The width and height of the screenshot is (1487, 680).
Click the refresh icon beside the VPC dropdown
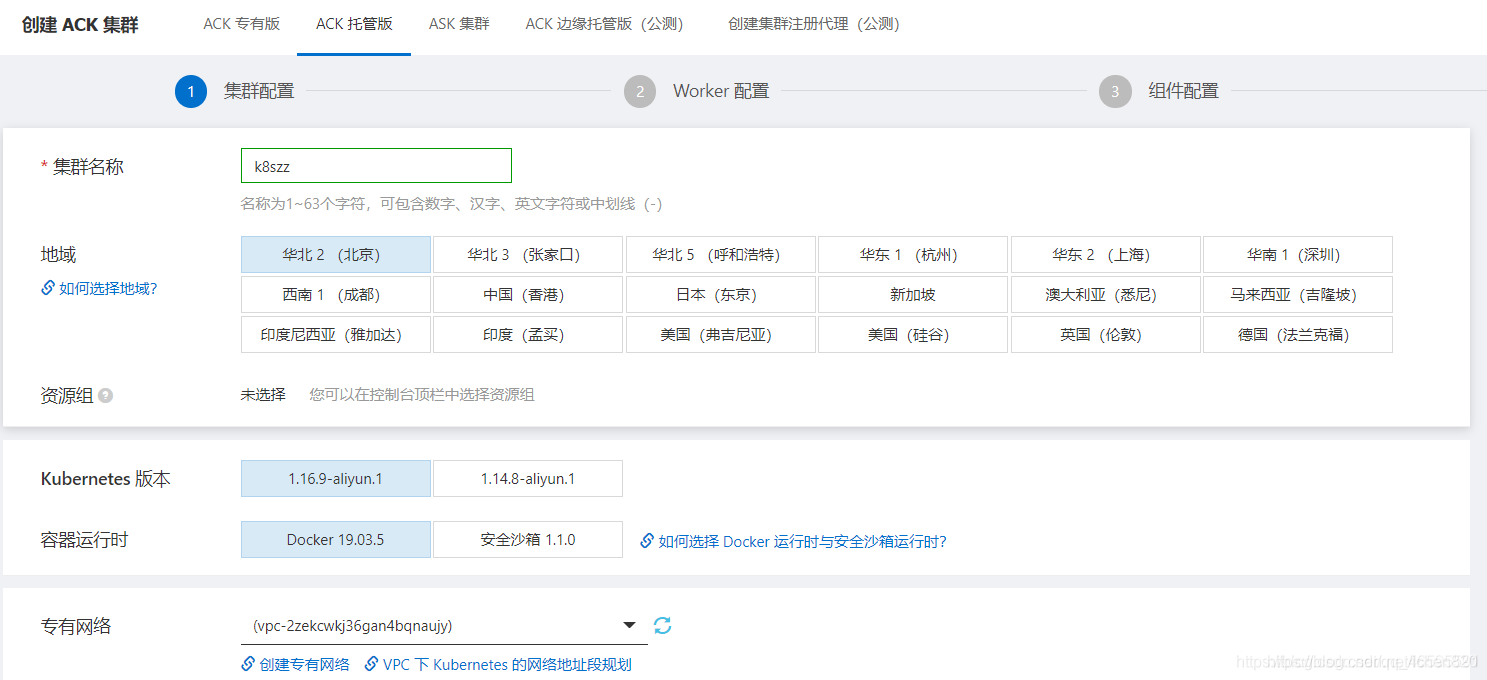pyautogui.click(x=662, y=626)
